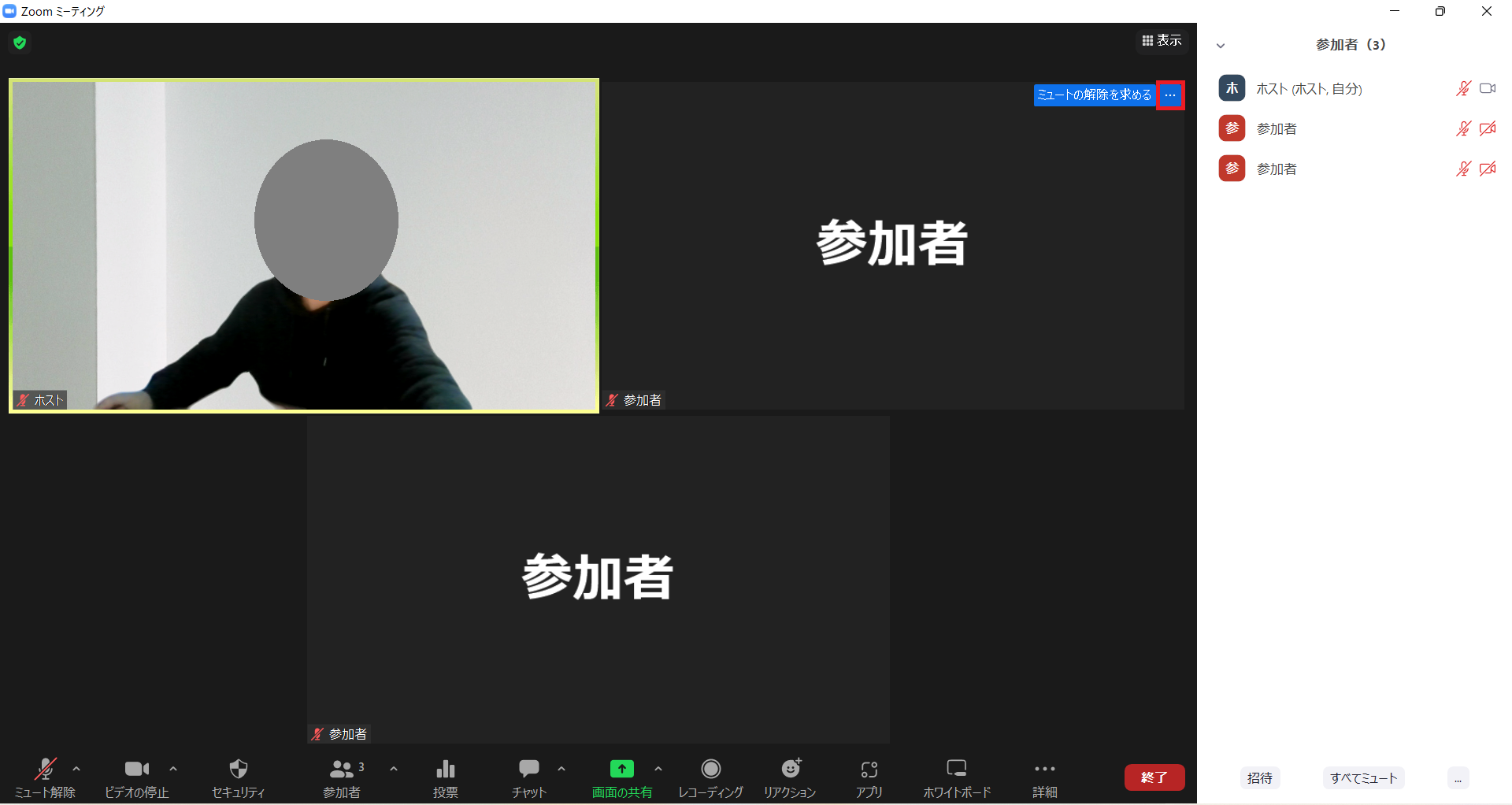Click ミュートの解除を求める on participant tile
This screenshot has width=1512, height=805.
(x=1094, y=95)
